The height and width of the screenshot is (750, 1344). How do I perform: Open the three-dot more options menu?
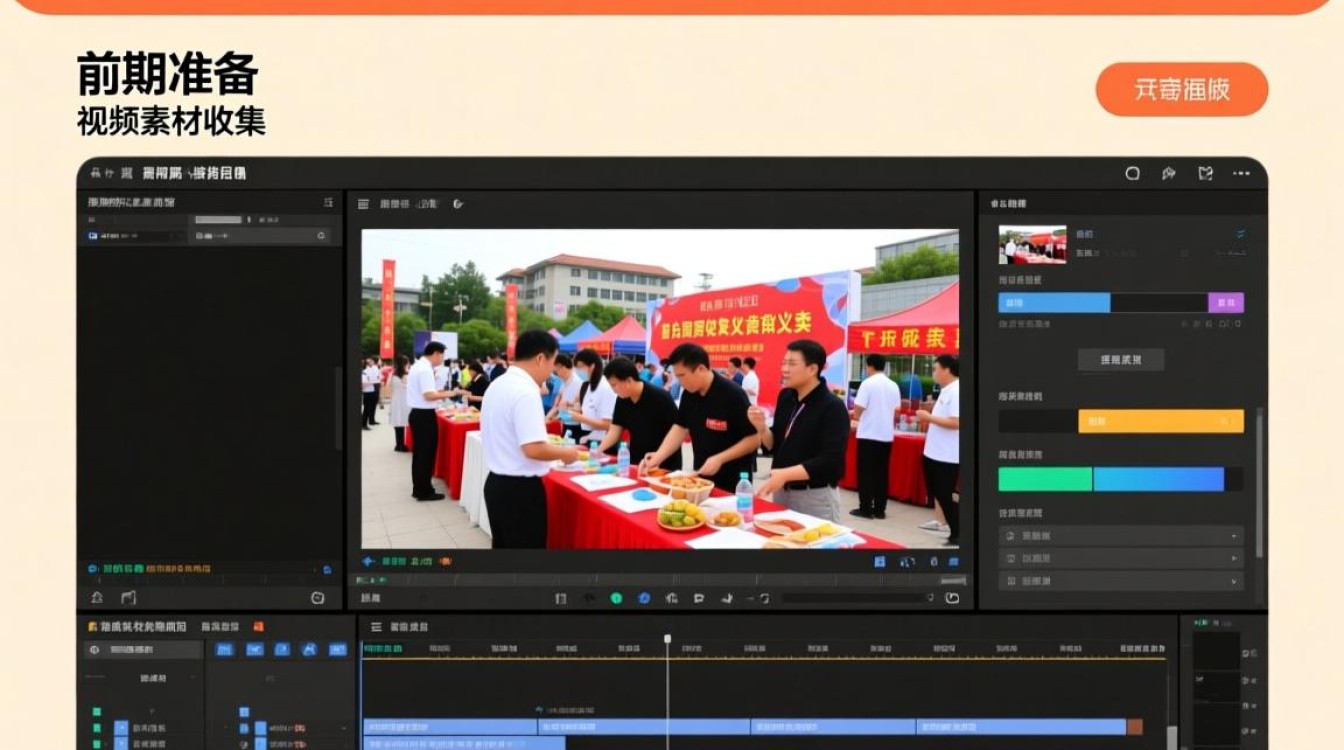click(1242, 173)
